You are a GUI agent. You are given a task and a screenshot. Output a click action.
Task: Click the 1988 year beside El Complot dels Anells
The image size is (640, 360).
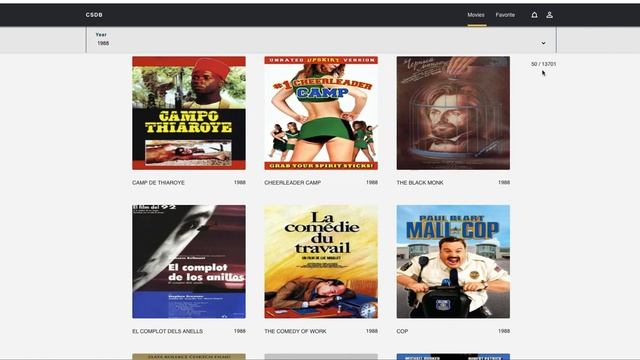tap(240, 331)
